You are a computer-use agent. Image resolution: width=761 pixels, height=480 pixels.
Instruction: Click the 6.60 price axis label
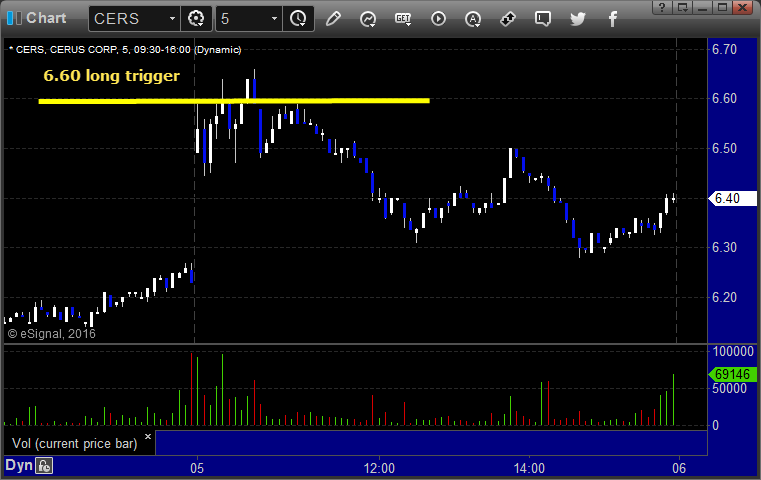point(724,99)
